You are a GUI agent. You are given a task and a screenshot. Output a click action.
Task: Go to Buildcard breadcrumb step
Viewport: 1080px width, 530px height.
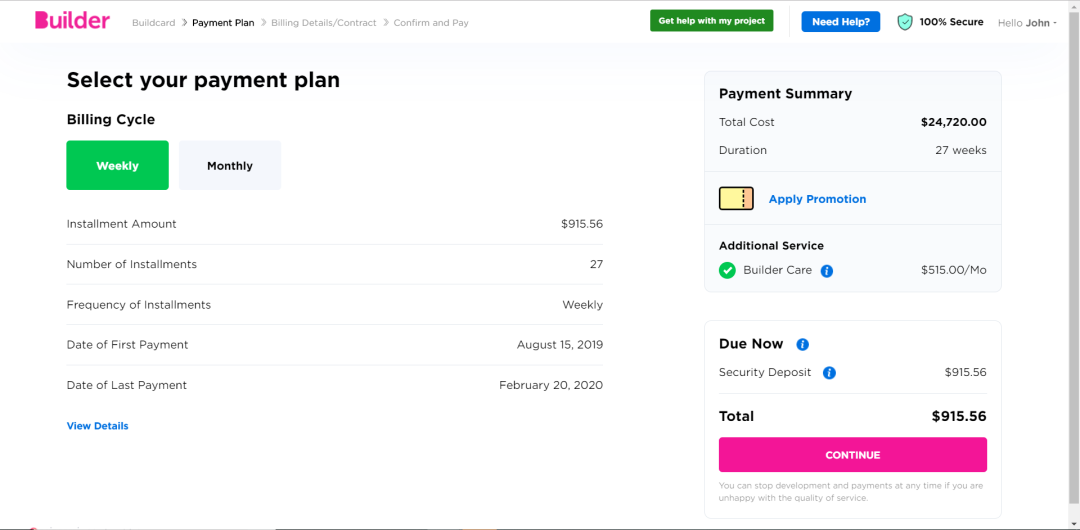[155, 23]
